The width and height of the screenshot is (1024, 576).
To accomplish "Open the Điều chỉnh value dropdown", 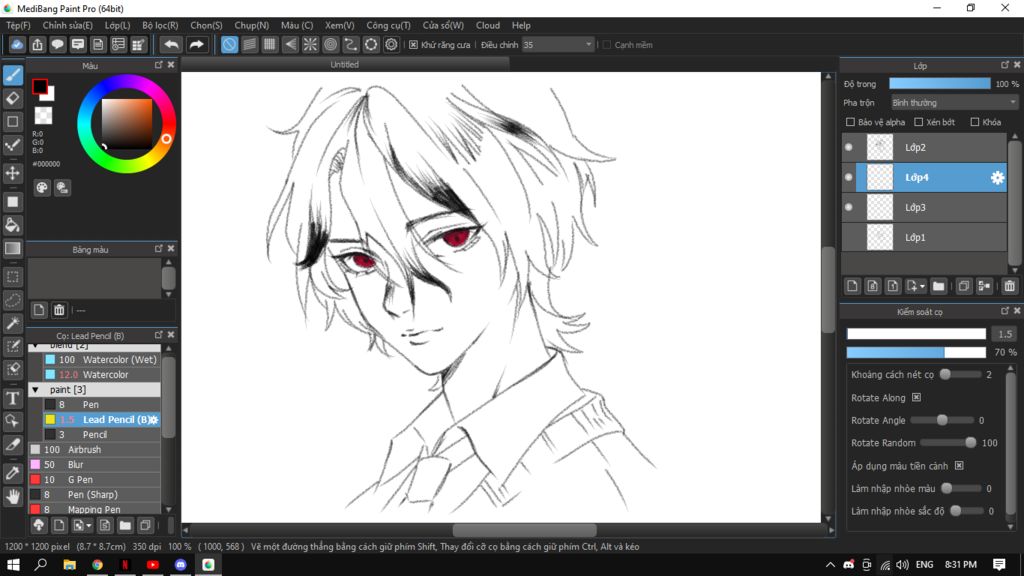I will (558, 45).
